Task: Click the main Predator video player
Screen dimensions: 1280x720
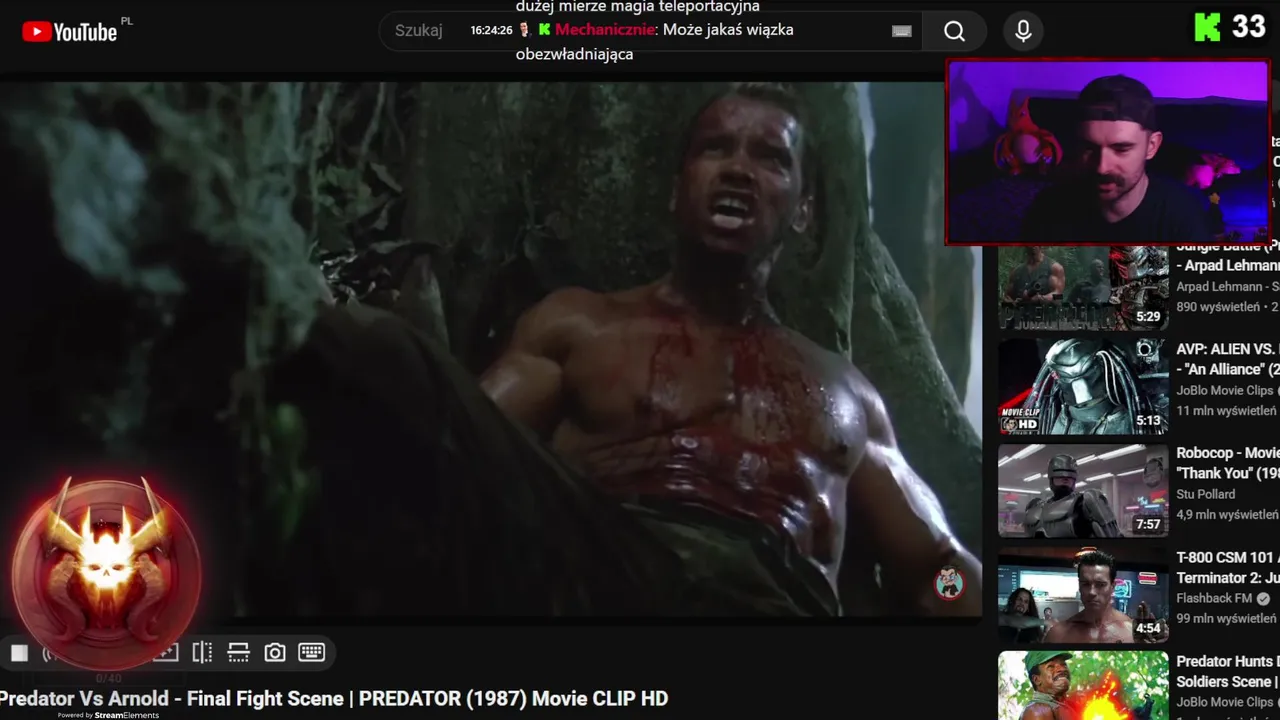Action: (490, 350)
